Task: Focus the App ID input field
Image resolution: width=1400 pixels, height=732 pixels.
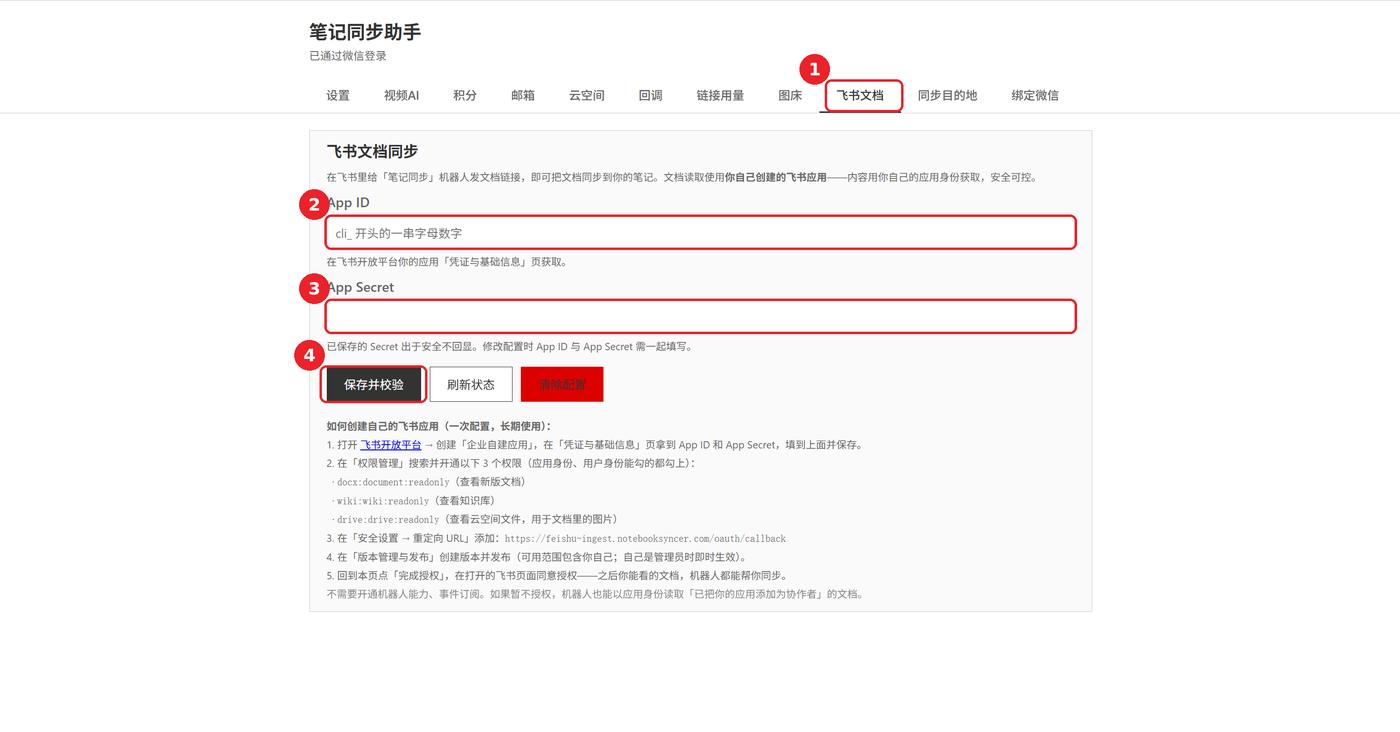Action: point(700,233)
